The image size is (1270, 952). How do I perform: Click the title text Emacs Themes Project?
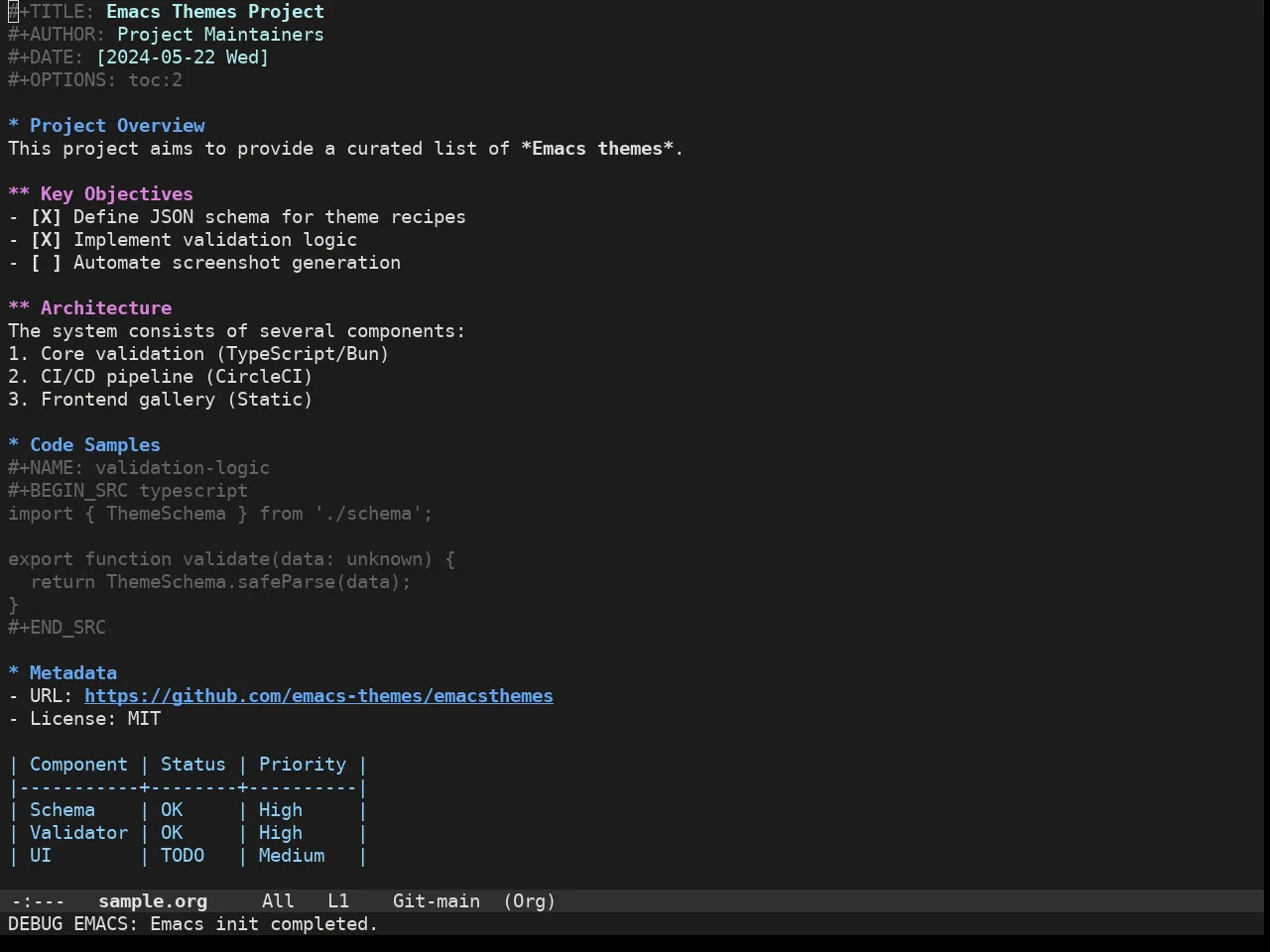pyautogui.click(x=215, y=12)
